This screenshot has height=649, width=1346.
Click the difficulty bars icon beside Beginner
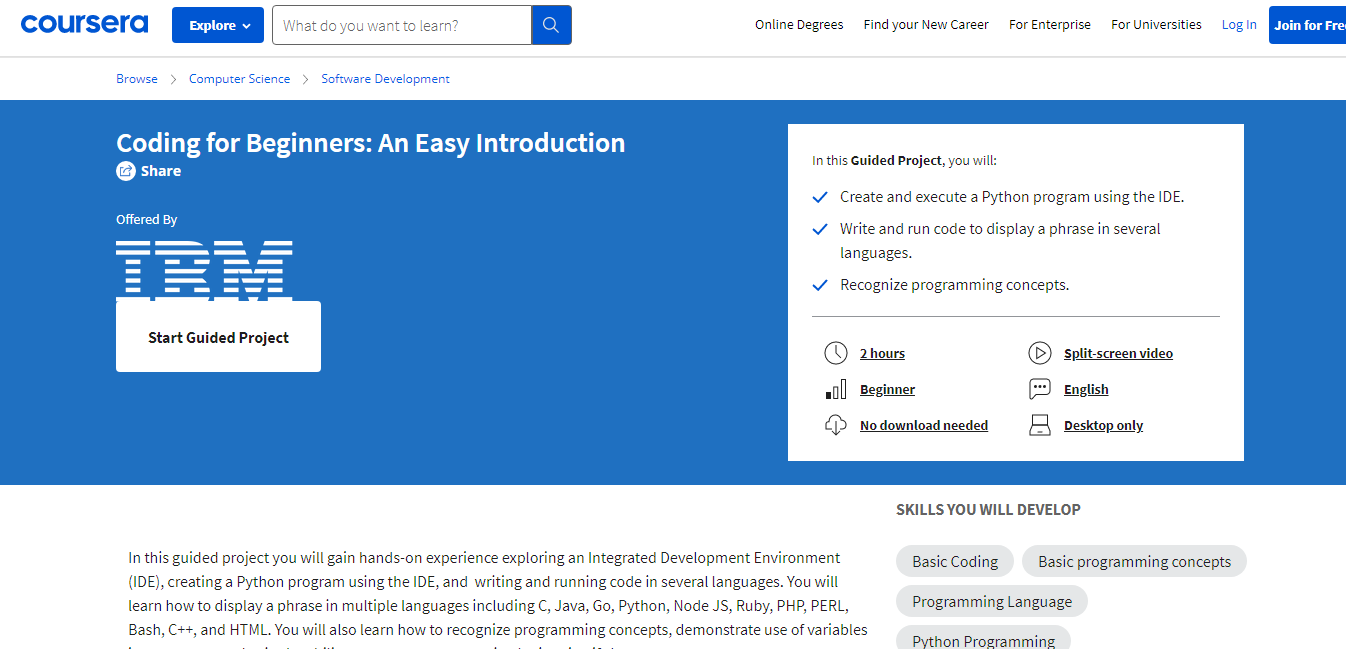836,389
